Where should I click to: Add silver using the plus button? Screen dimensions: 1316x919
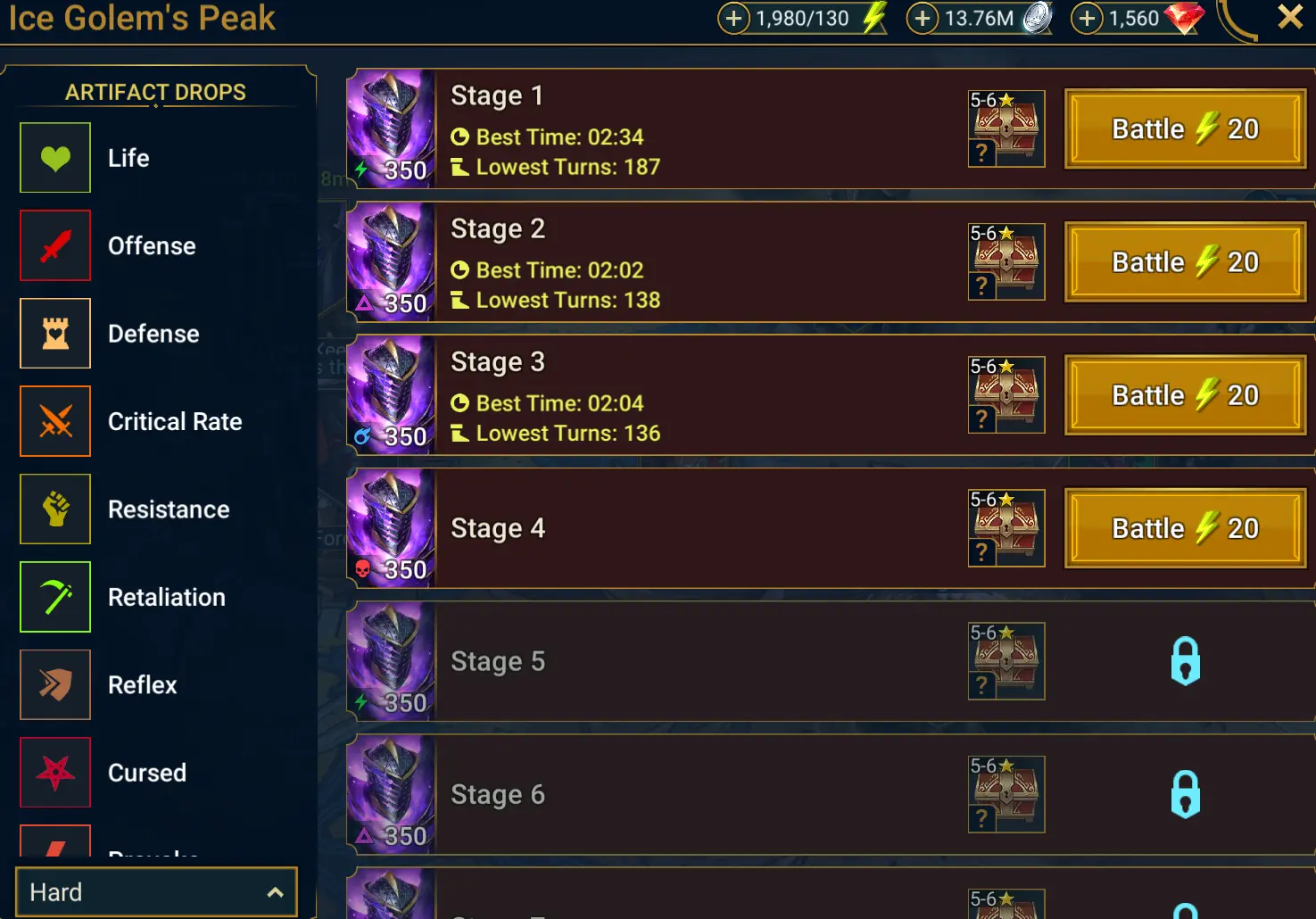pyautogui.click(x=923, y=18)
